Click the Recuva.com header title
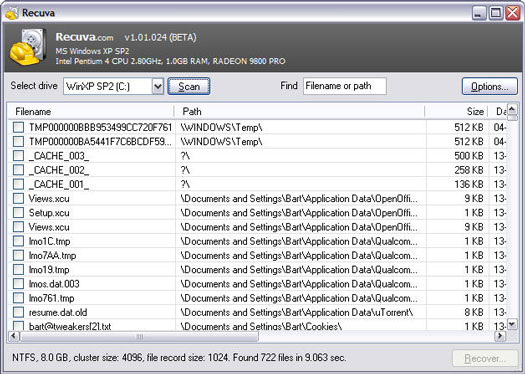The width and height of the screenshot is (525, 374). 84,37
